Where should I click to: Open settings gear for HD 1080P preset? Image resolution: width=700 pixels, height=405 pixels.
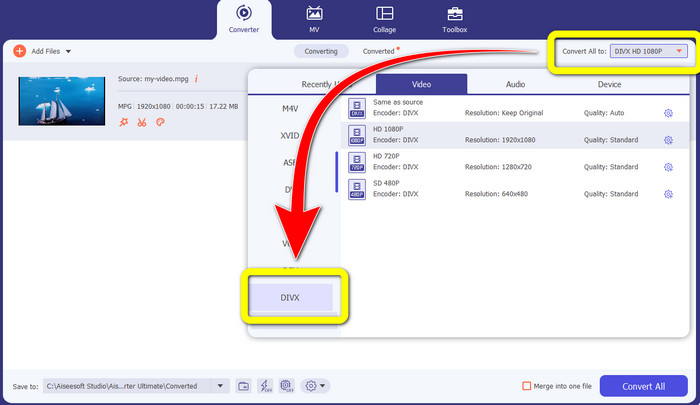[x=668, y=140]
